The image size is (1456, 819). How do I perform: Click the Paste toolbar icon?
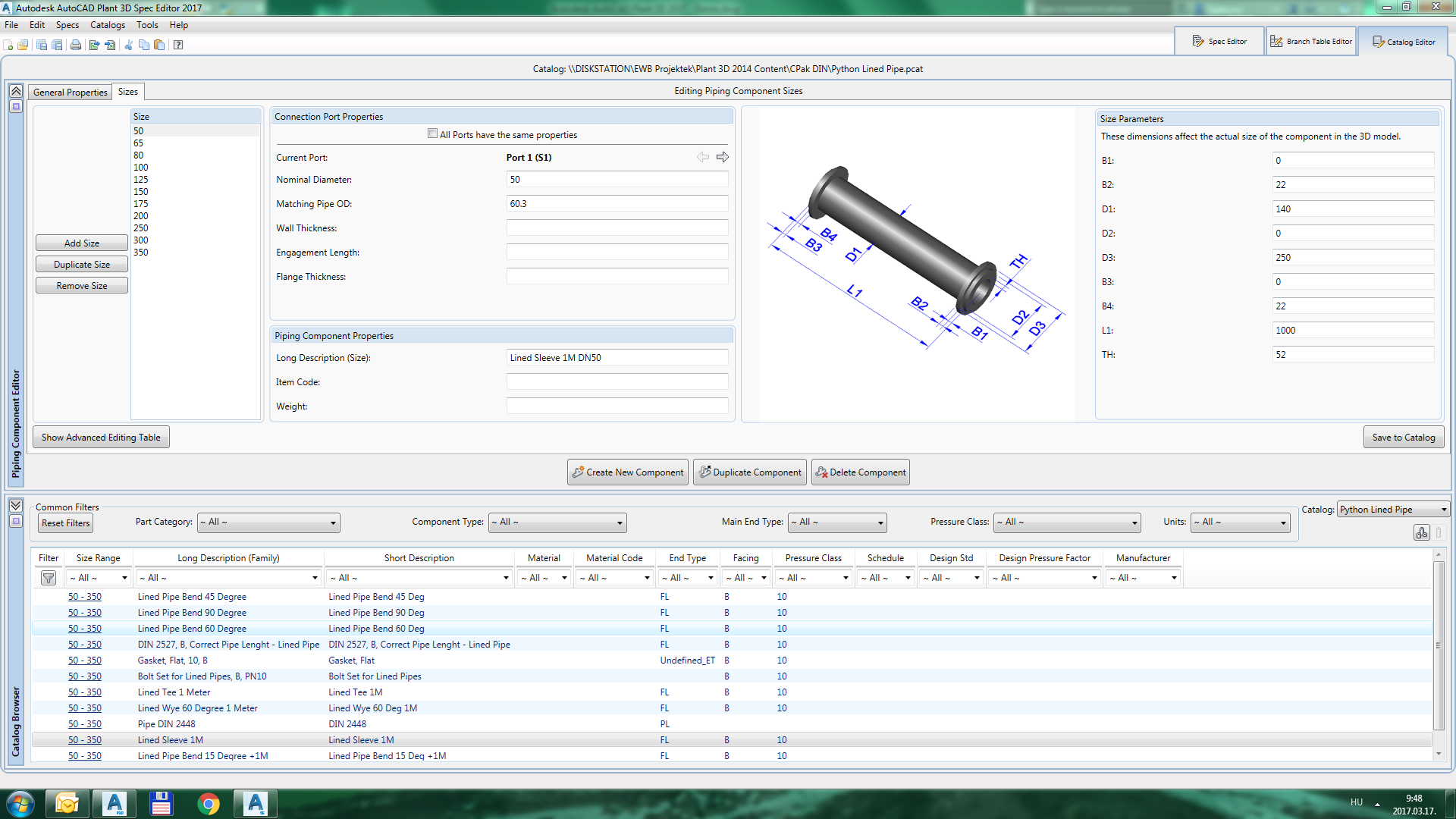point(159,45)
